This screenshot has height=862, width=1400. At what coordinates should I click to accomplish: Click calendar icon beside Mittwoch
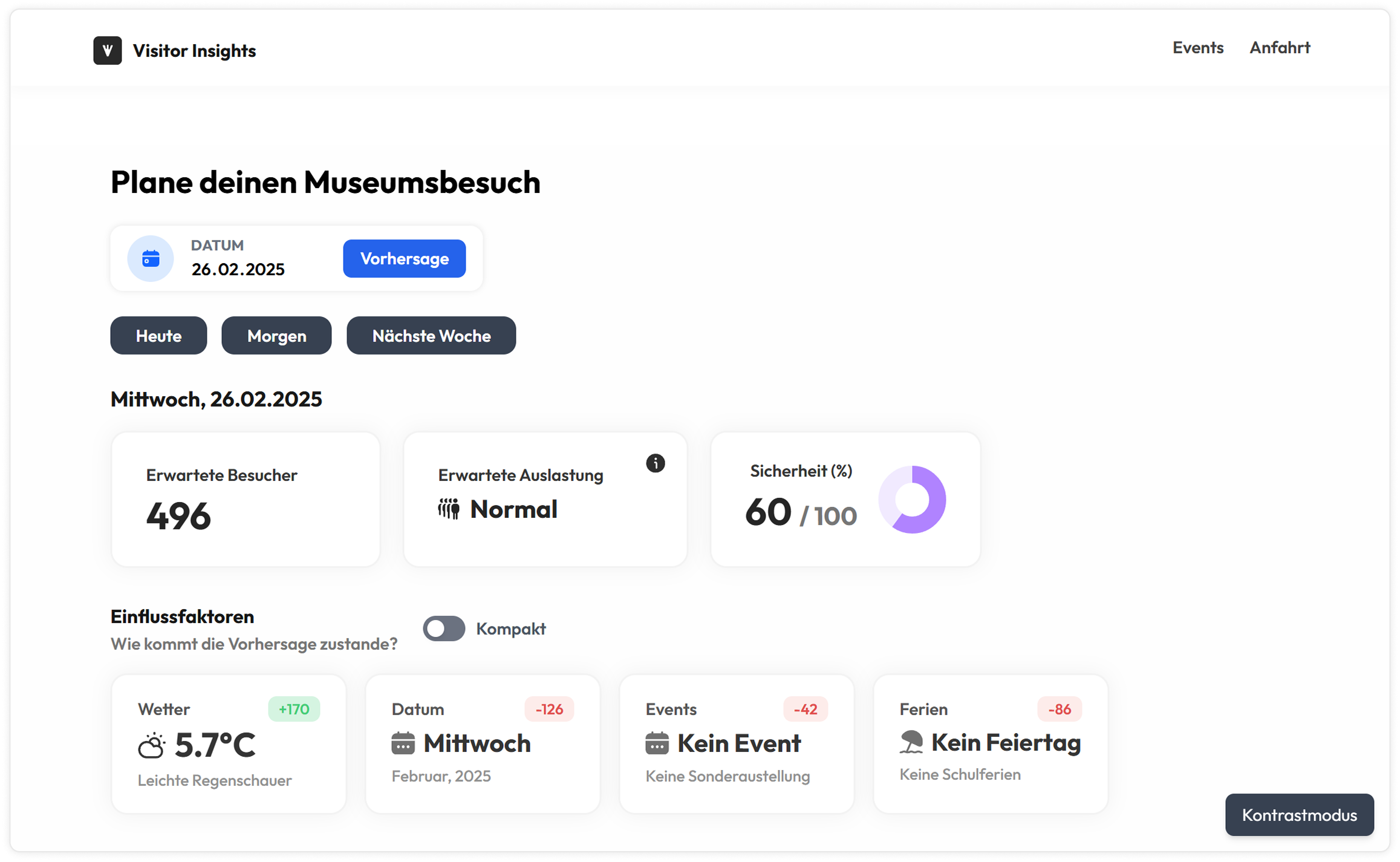coord(403,743)
